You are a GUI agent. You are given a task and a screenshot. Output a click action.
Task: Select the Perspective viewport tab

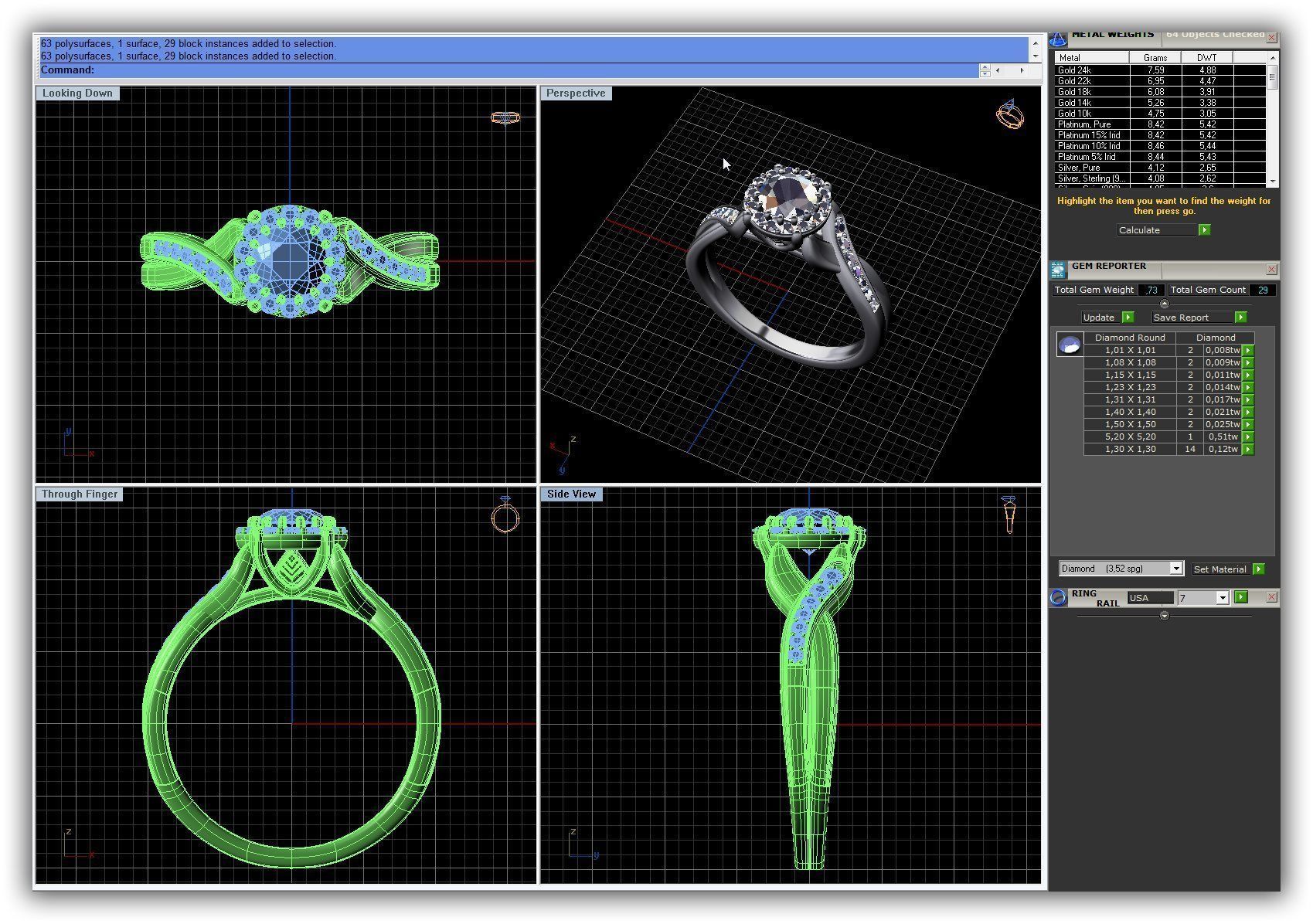click(576, 93)
